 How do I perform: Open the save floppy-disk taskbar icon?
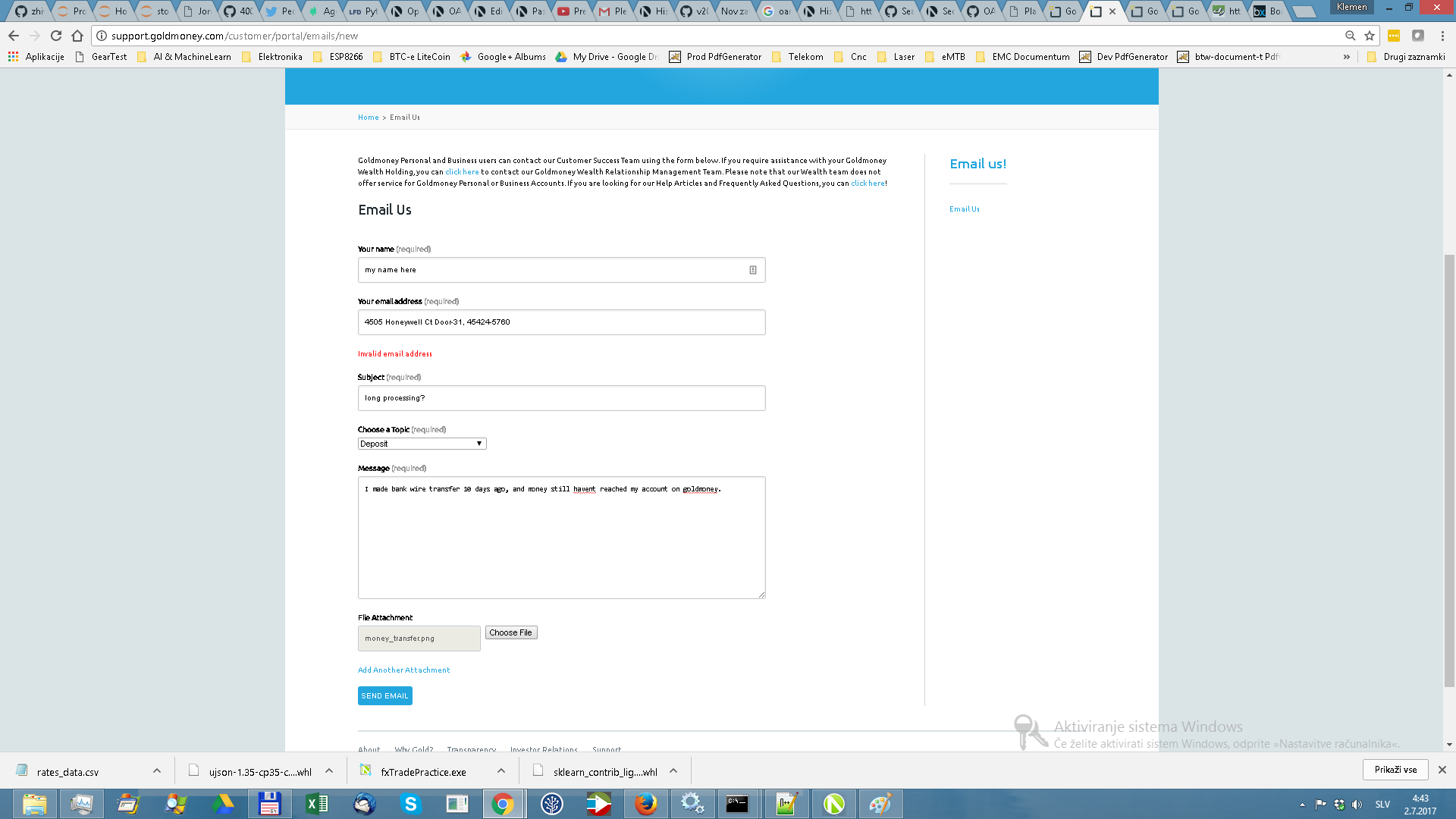click(x=270, y=804)
